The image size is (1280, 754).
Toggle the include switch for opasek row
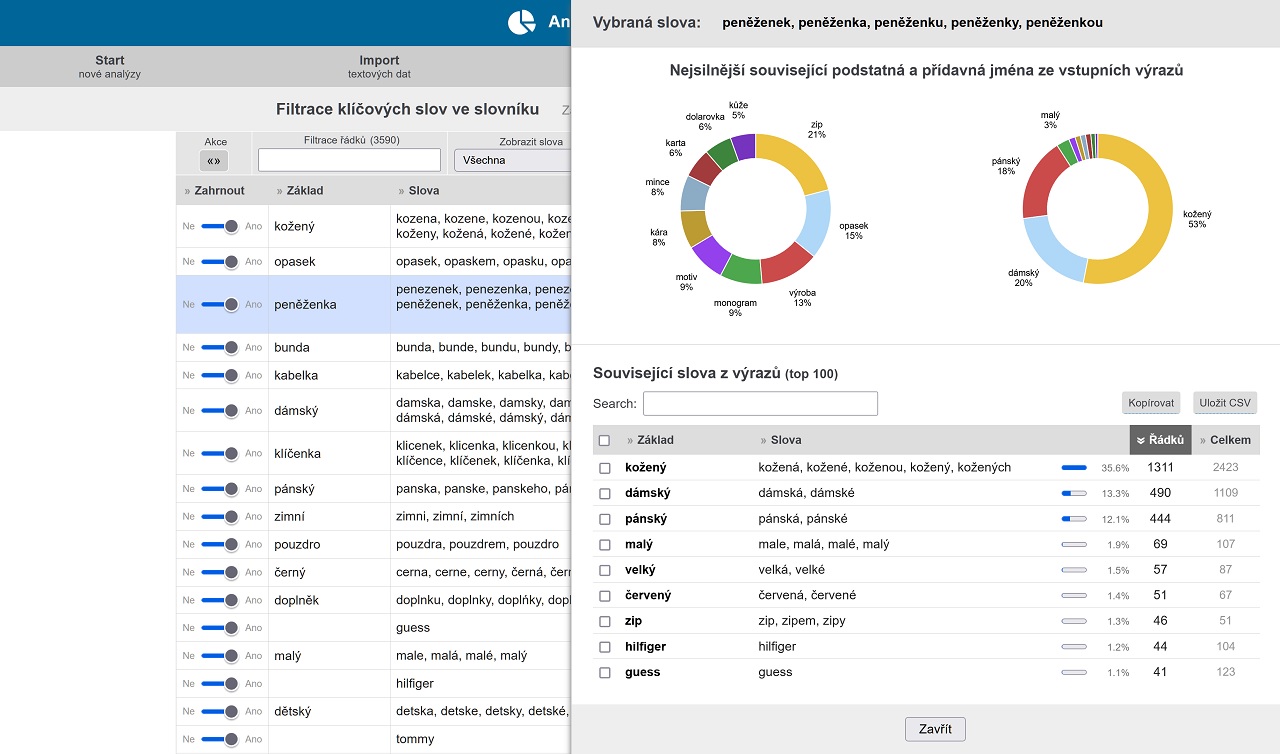(220, 261)
